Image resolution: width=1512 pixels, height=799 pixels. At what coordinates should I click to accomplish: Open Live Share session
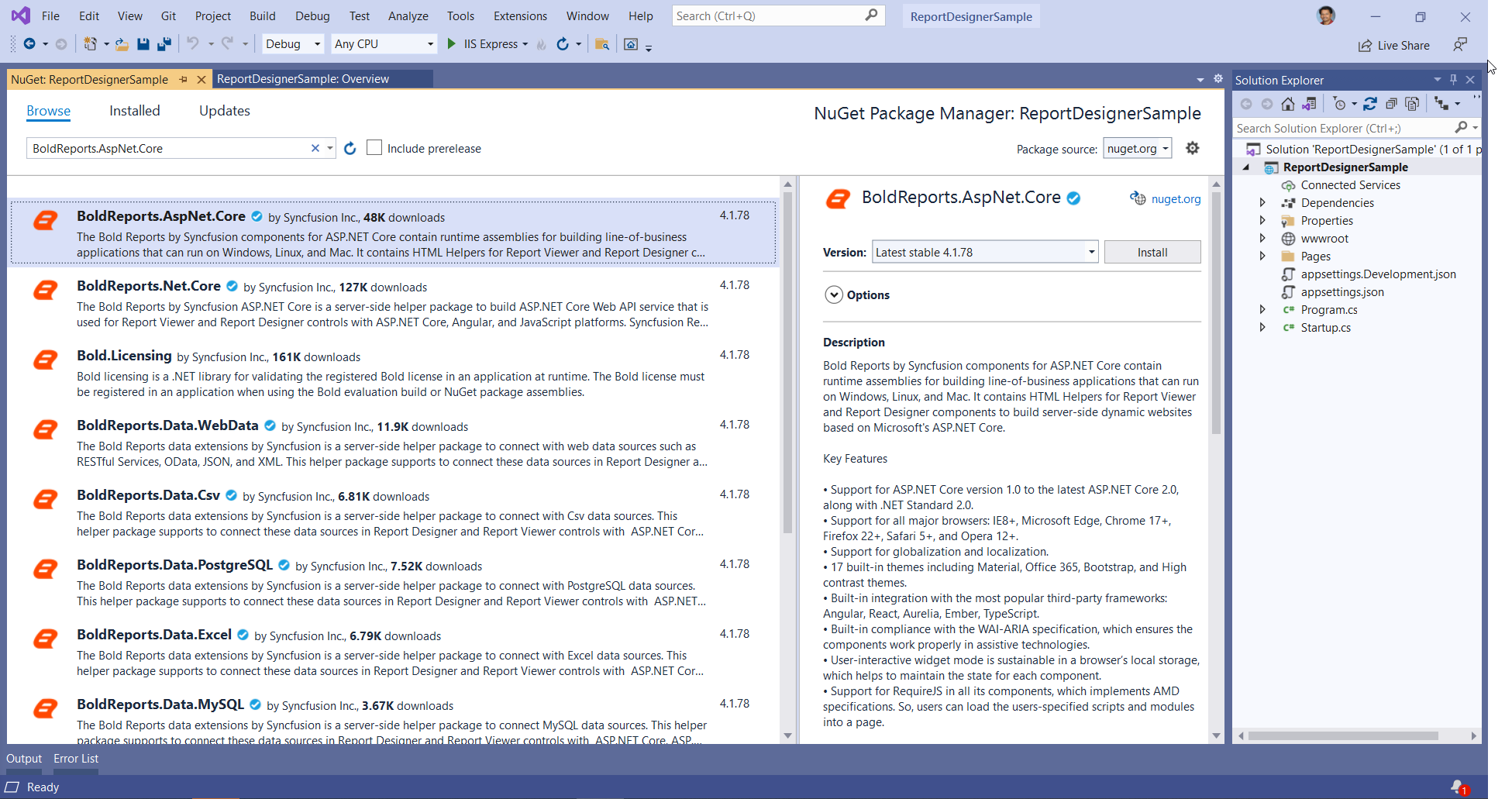[x=1394, y=46]
